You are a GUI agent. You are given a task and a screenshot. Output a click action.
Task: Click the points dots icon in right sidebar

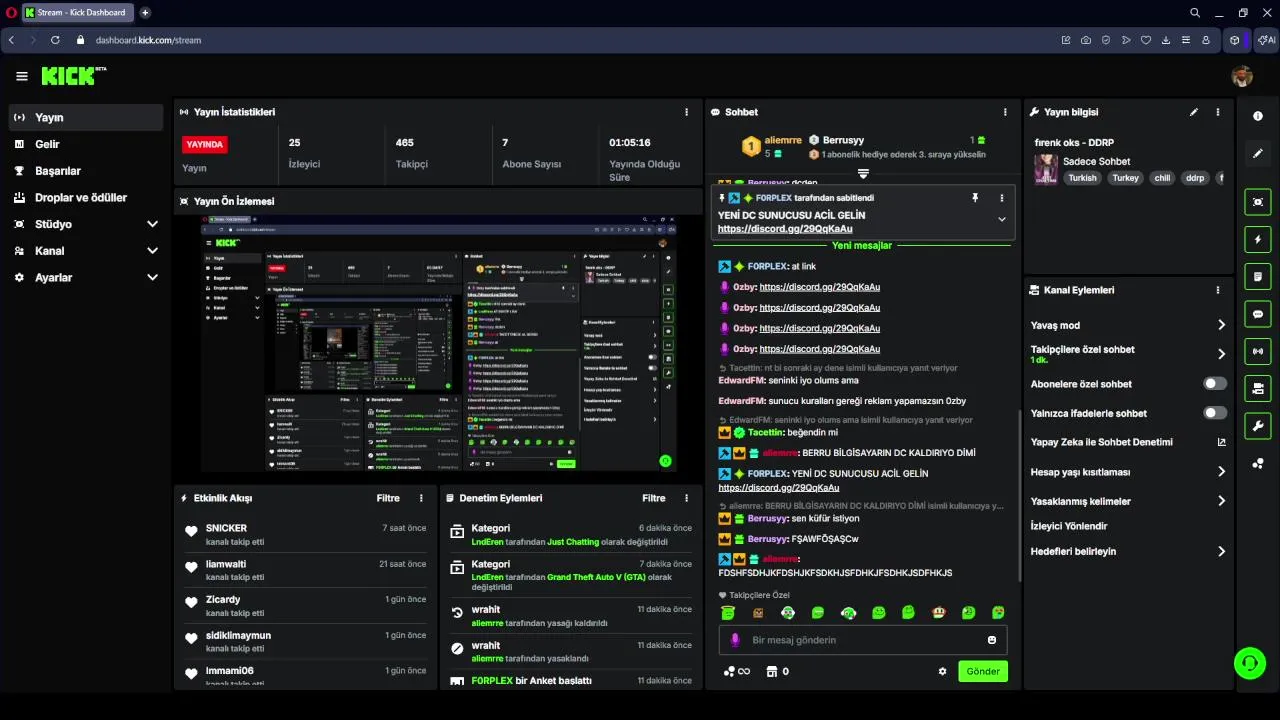click(x=1258, y=463)
